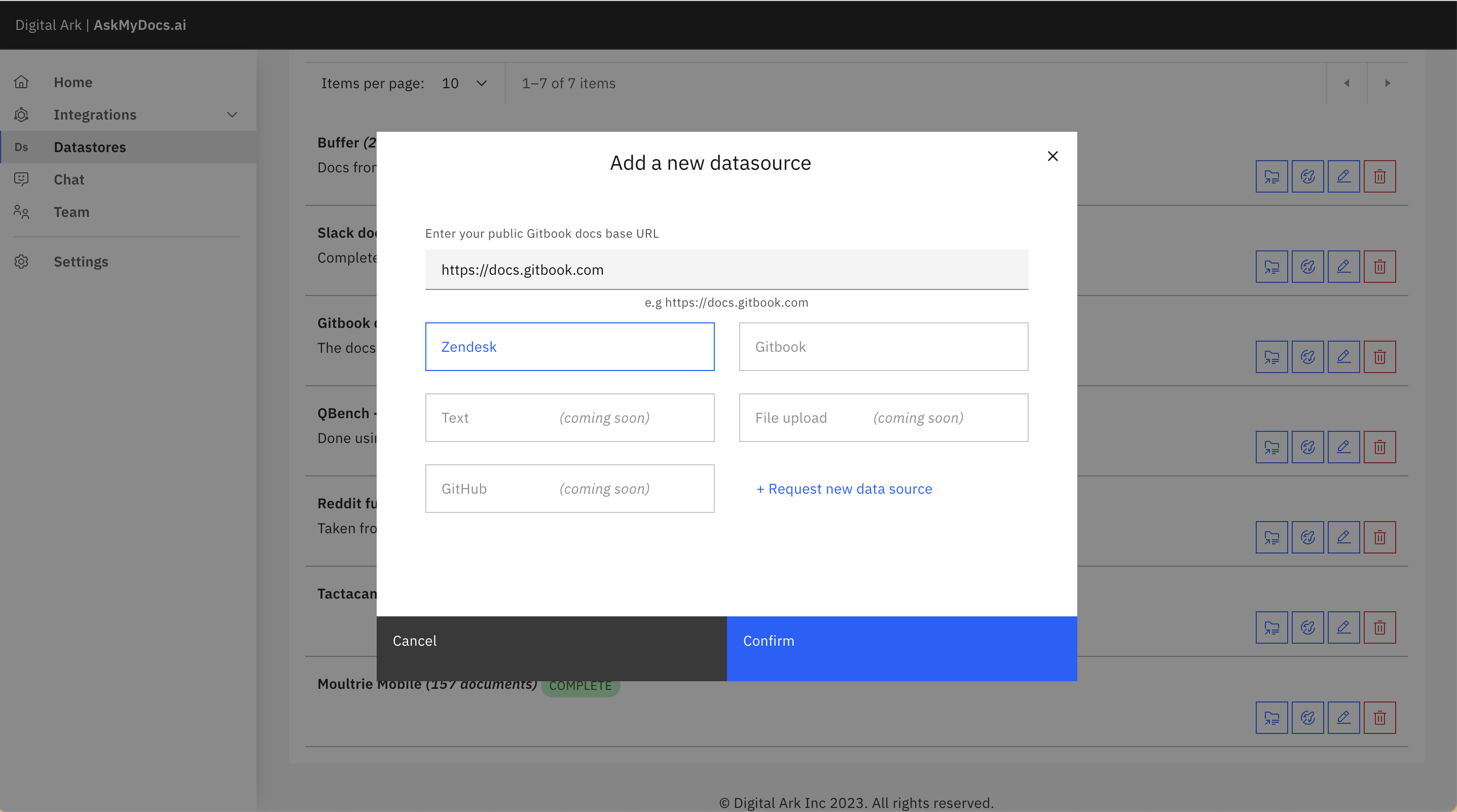Screen dimensions: 1457x812
Task: Open folder details for the Reddit datastore
Action: (1271, 537)
